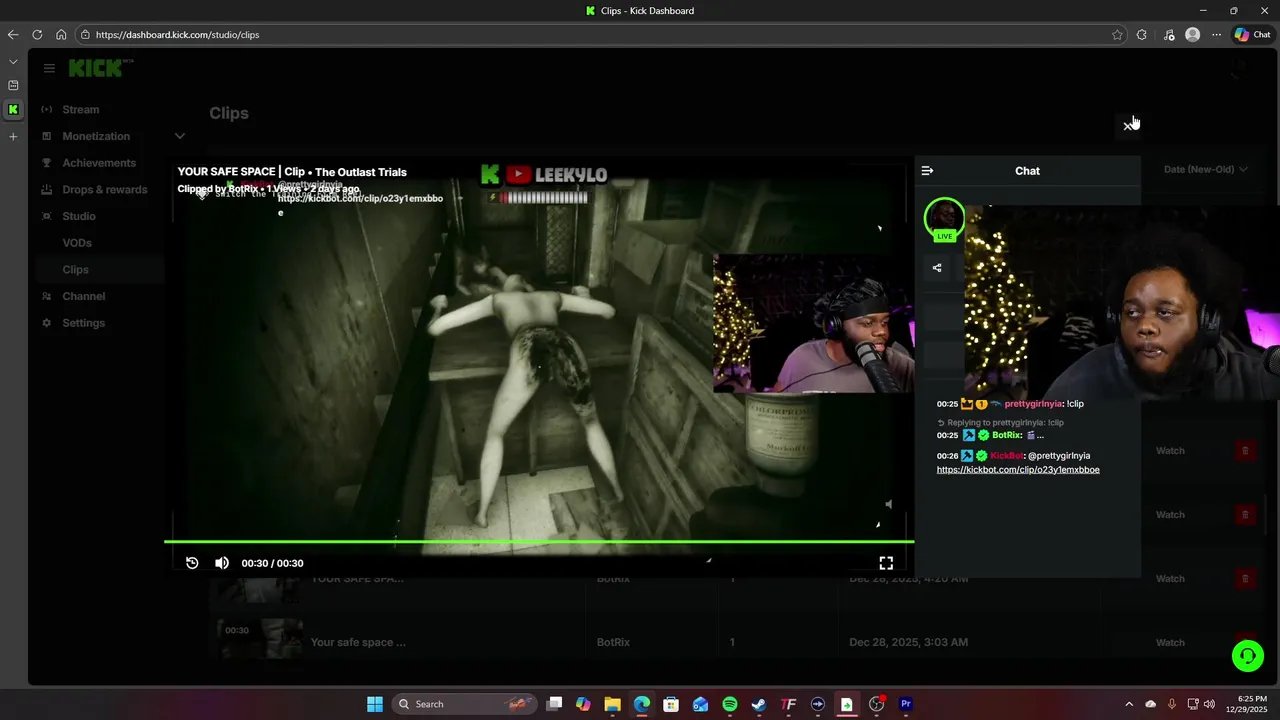Image resolution: width=1280 pixels, height=720 pixels.
Task: Click the share icon in chat panel
Action: (x=937, y=268)
